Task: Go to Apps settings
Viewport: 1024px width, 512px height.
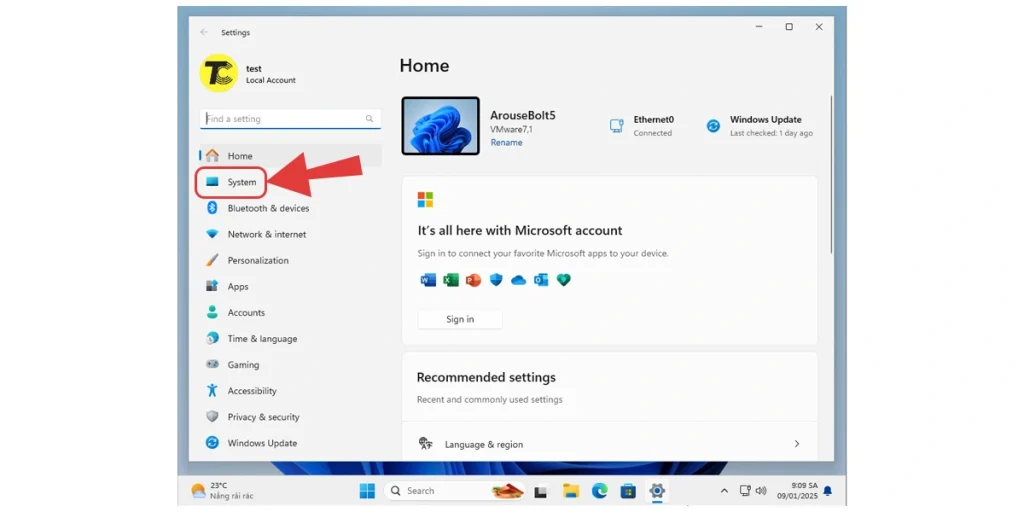Action: tap(237, 286)
